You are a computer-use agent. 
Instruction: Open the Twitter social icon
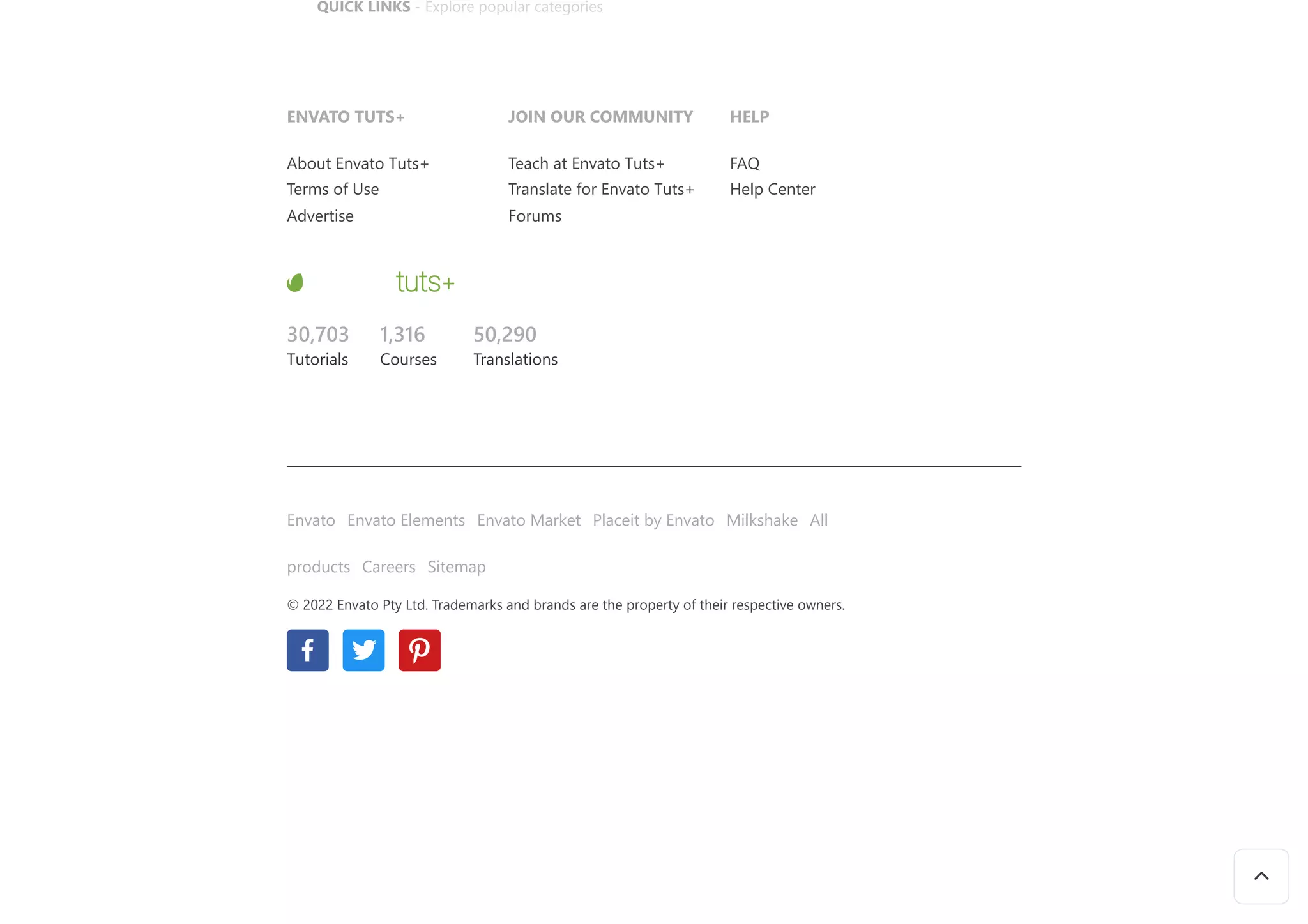click(x=363, y=650)
